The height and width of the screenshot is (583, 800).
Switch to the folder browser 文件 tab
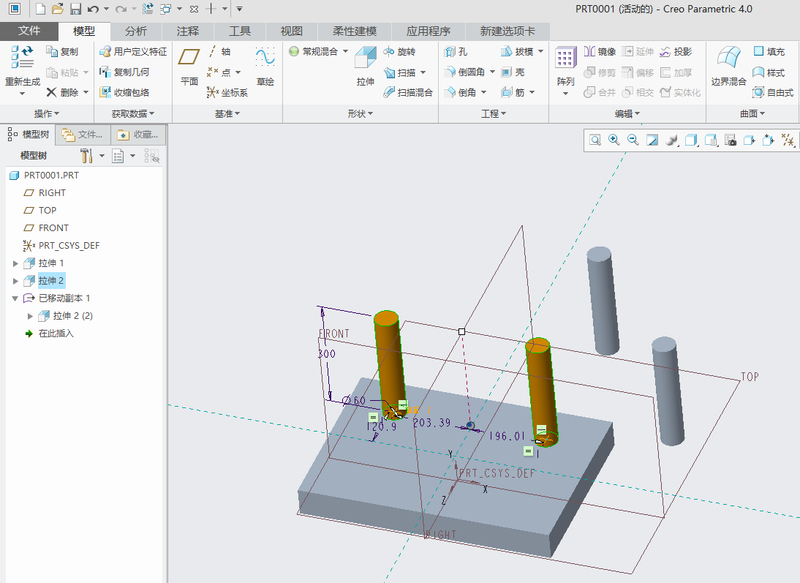83,135
